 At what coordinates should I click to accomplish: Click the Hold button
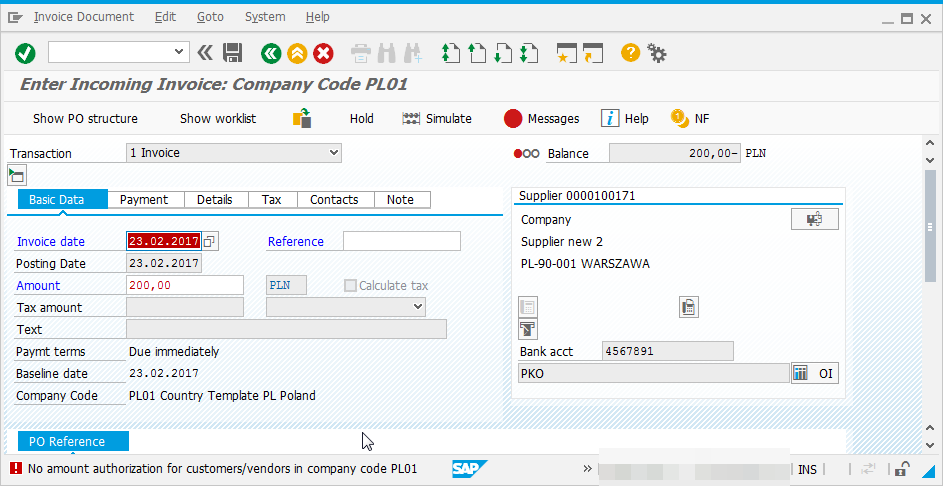click(x=361, y=118)
